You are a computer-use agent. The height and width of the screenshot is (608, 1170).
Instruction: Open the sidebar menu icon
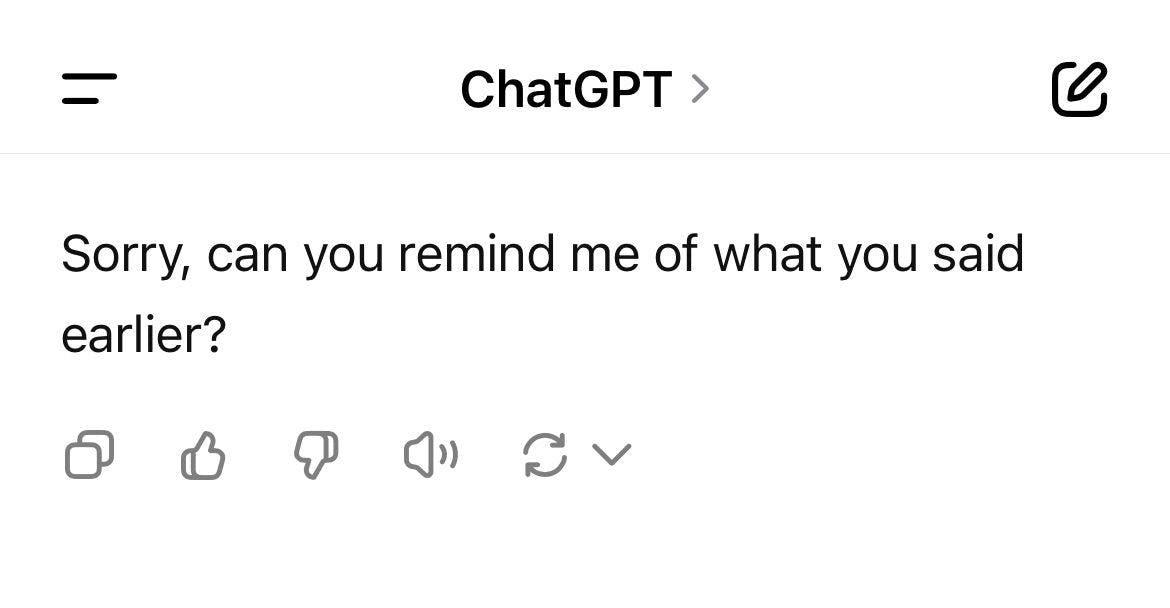pyautogui.click(x=89, y=89)
